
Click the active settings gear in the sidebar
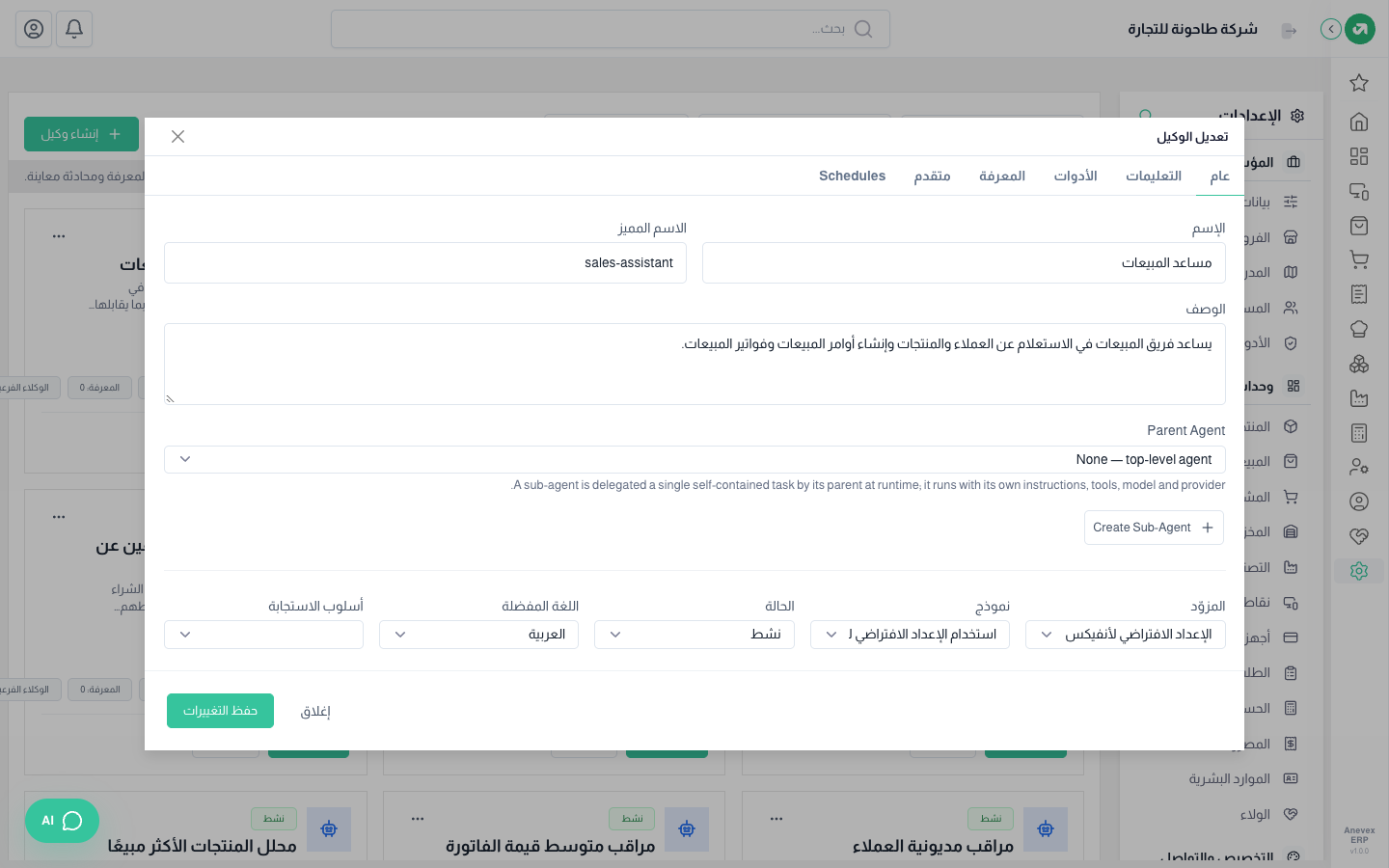(x=1359, y=571)
